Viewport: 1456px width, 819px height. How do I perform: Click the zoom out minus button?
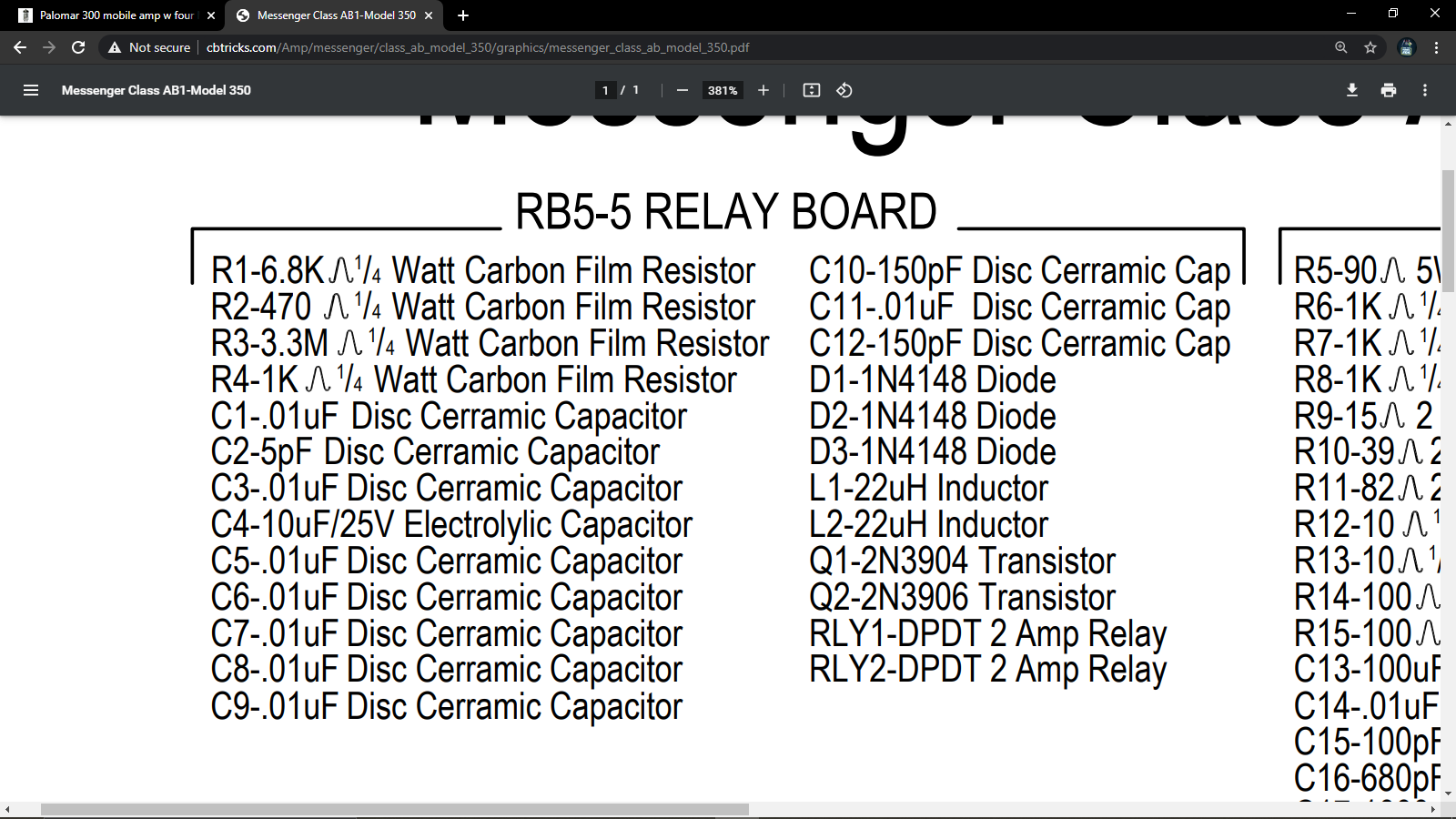[x=682, y=90]
